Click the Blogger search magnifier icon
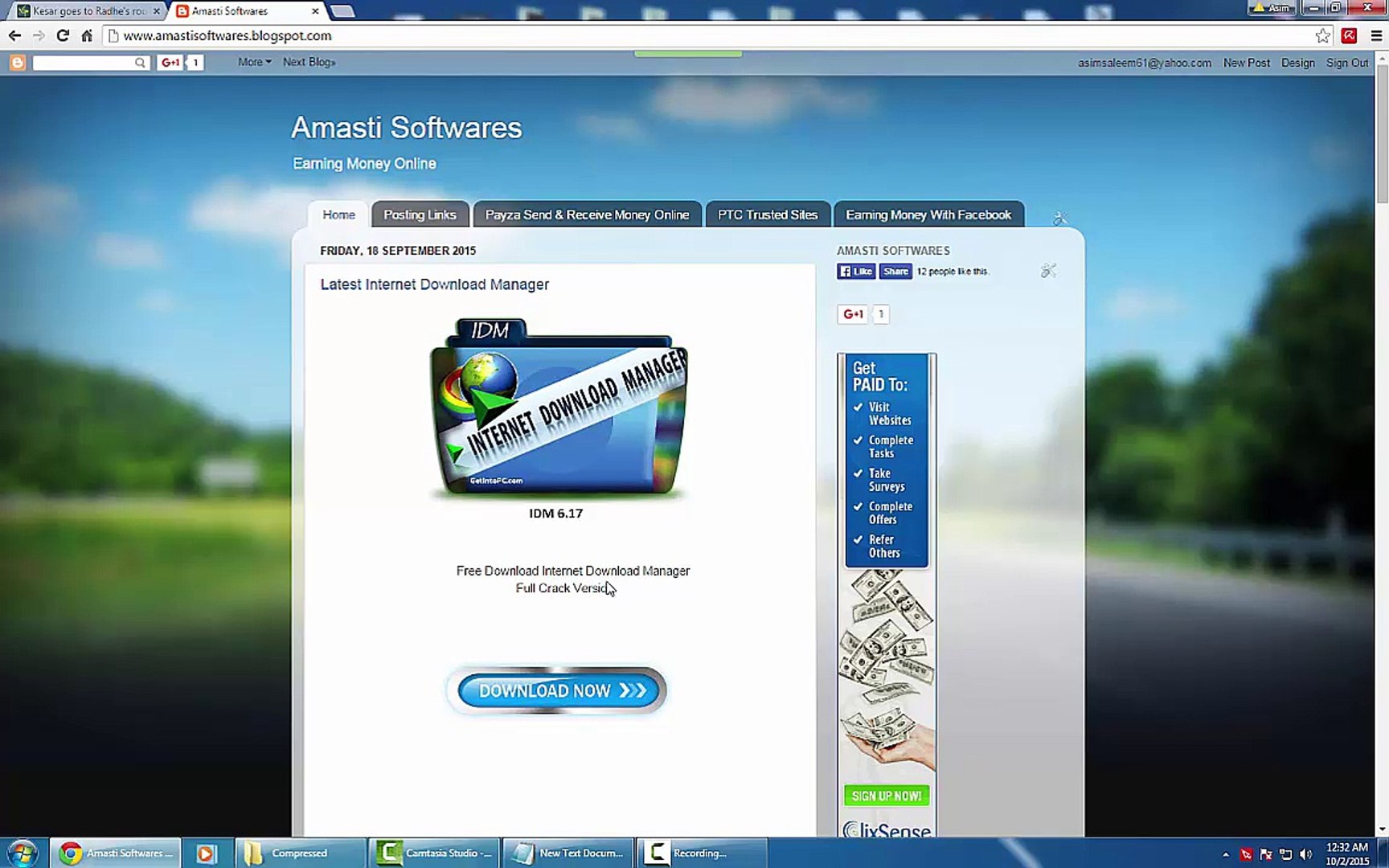This screenshot has height=868, width=1389. coord(140,63)
